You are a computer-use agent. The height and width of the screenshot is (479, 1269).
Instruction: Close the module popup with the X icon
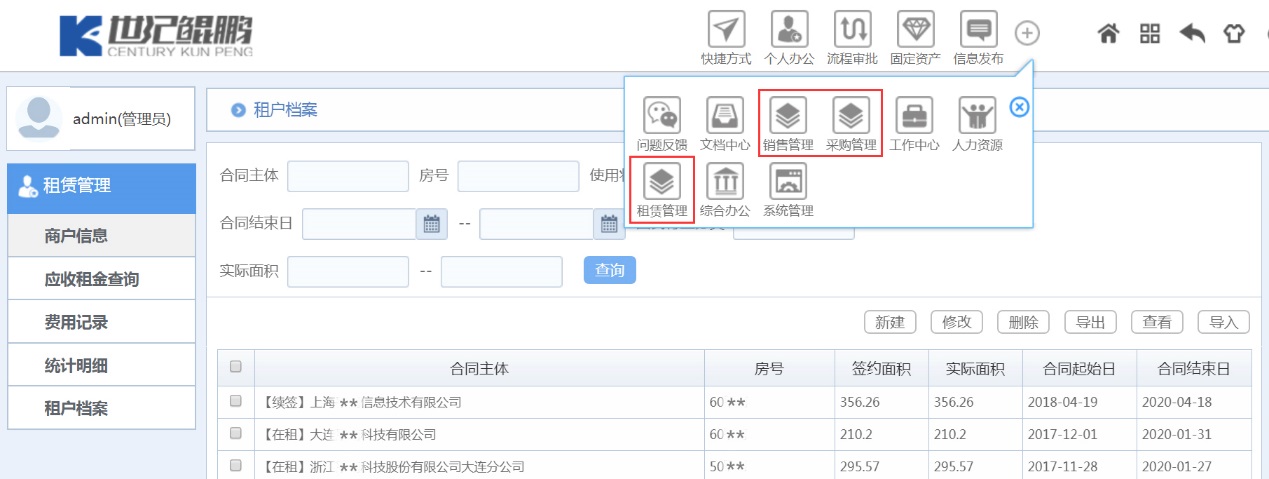tap(1019, 107)
